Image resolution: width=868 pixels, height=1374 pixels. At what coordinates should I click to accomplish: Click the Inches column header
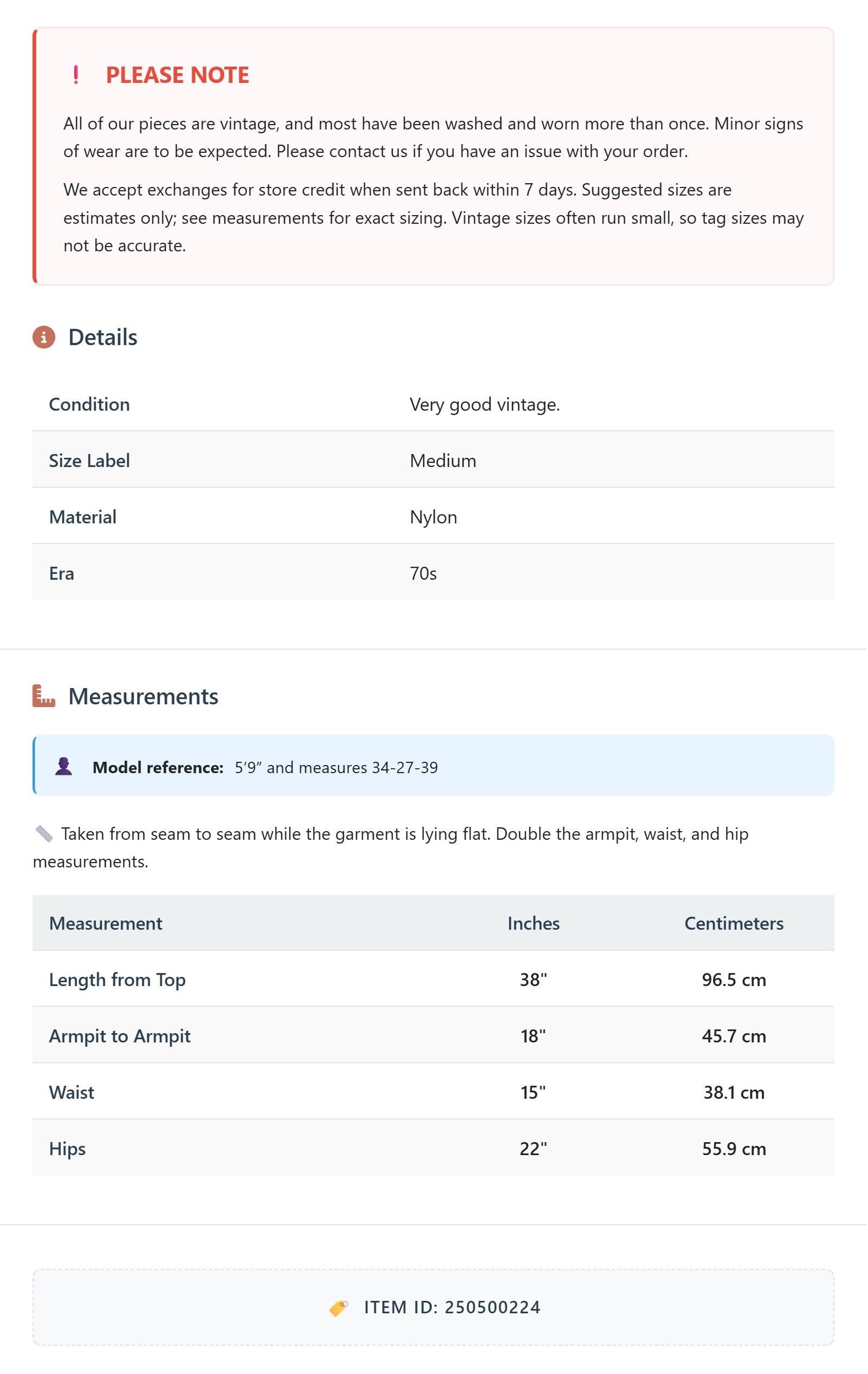[x=534, y=923]
